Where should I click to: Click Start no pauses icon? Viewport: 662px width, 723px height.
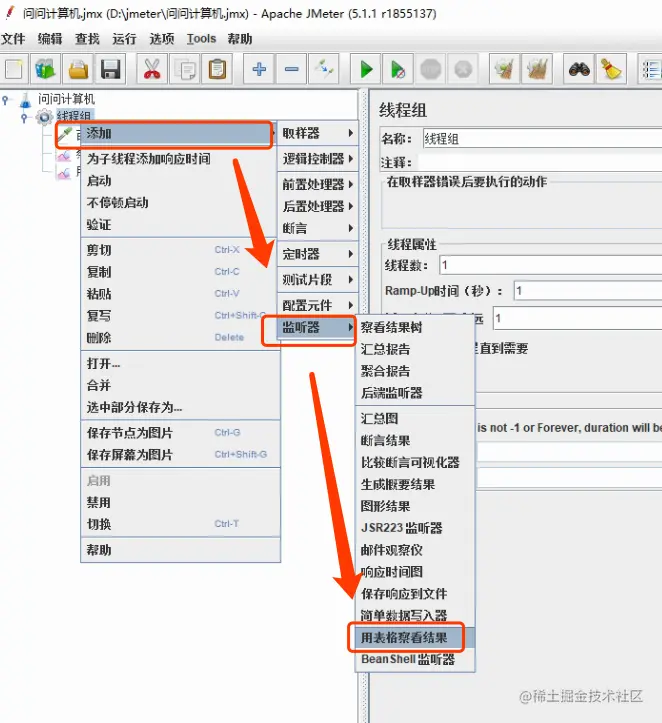click(398, 70)
